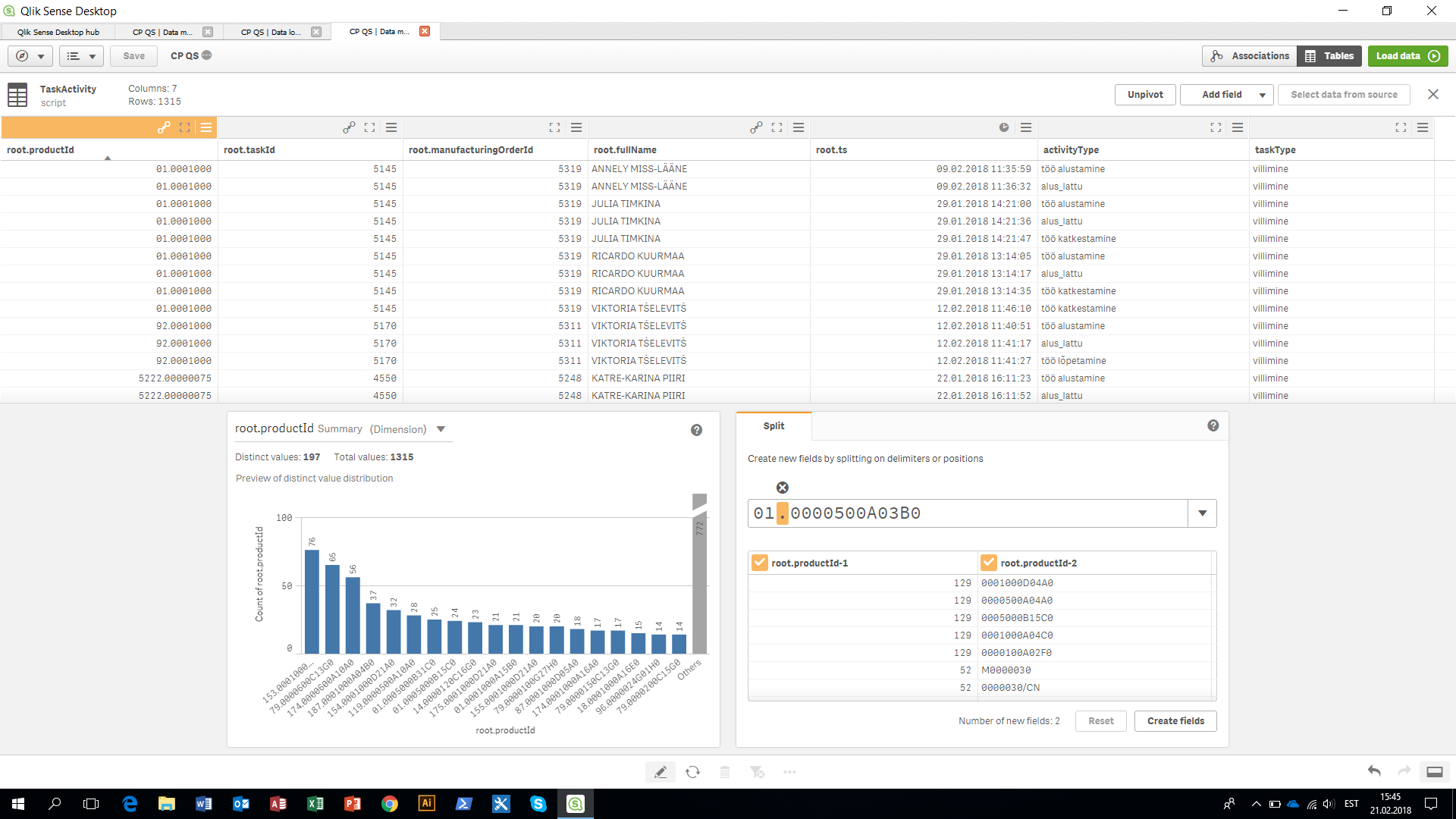Click the Create fields button
This screenshot has height=819, width=1456.
[x=1175, y=721]
